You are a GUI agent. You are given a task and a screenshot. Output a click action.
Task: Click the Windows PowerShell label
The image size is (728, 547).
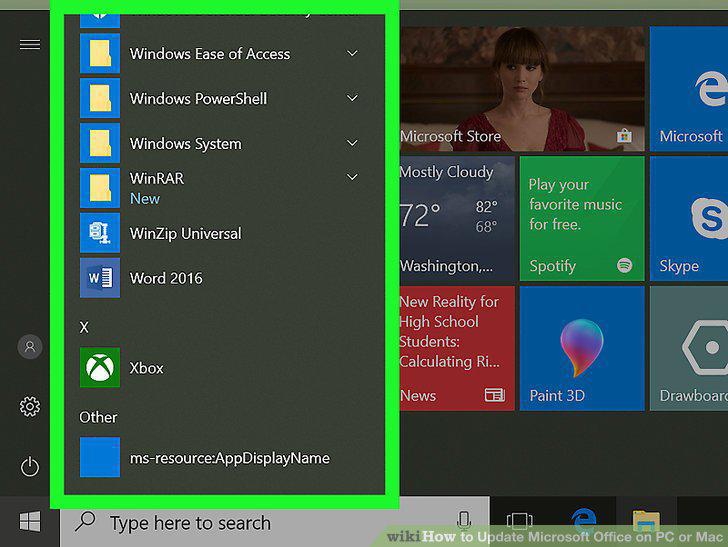tap(198, 98)
